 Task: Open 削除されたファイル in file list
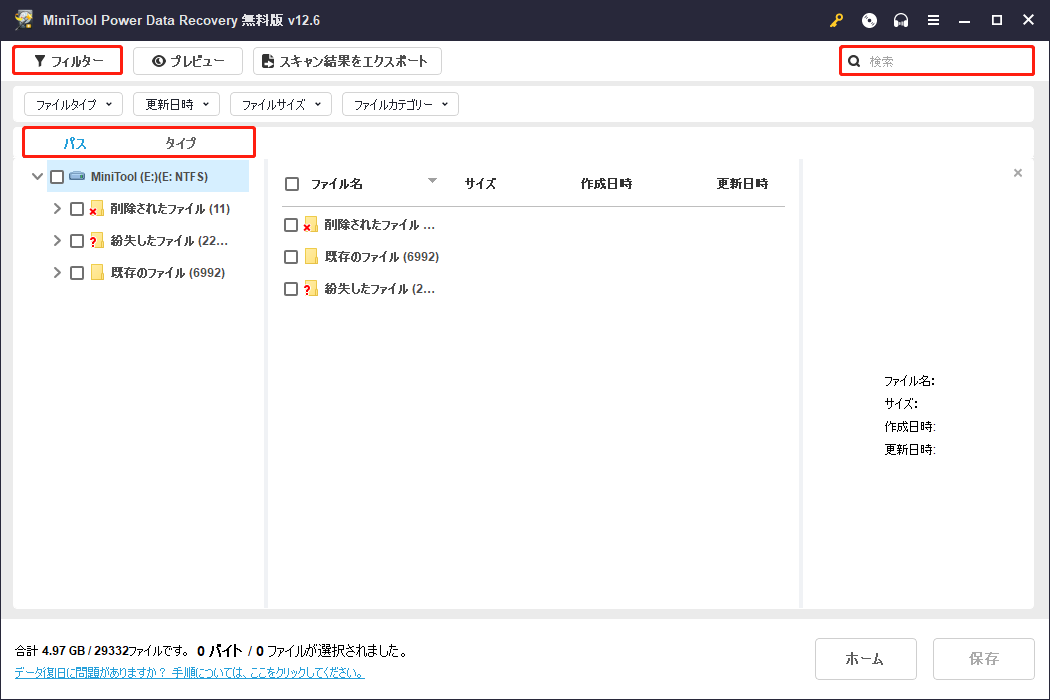tap(380, 225)
